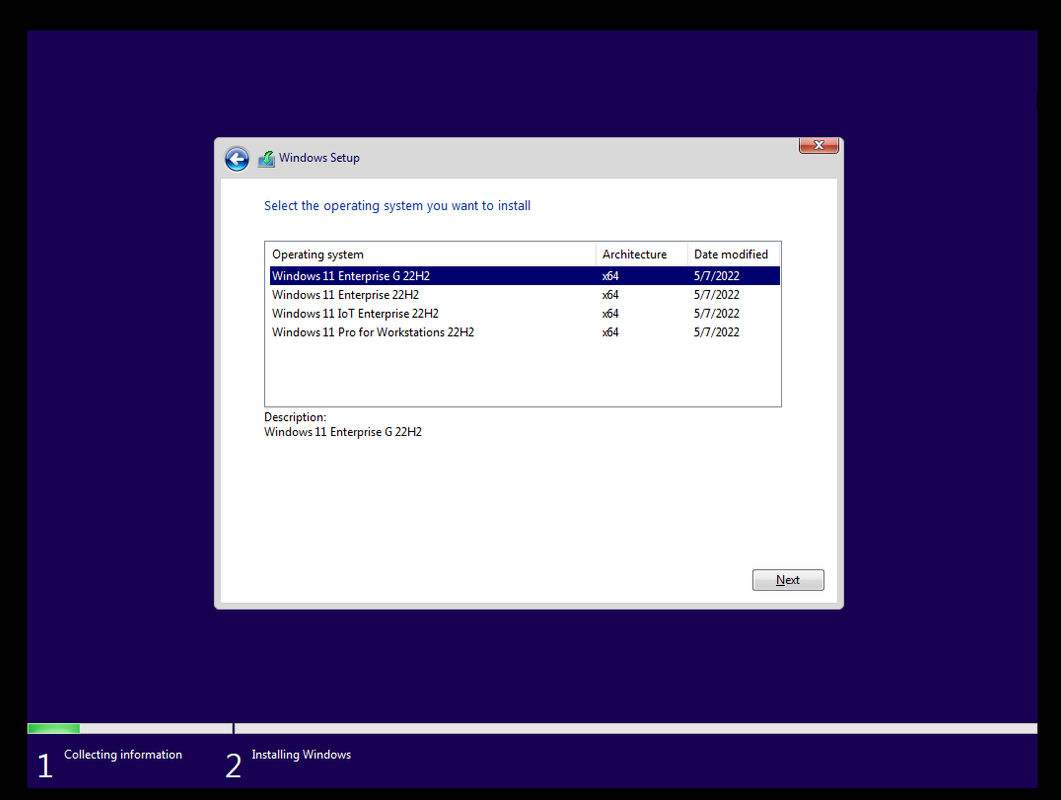Screen dimensions: 1061x800
Task: Sort by Date modified column header
Action: click(733, 254)
